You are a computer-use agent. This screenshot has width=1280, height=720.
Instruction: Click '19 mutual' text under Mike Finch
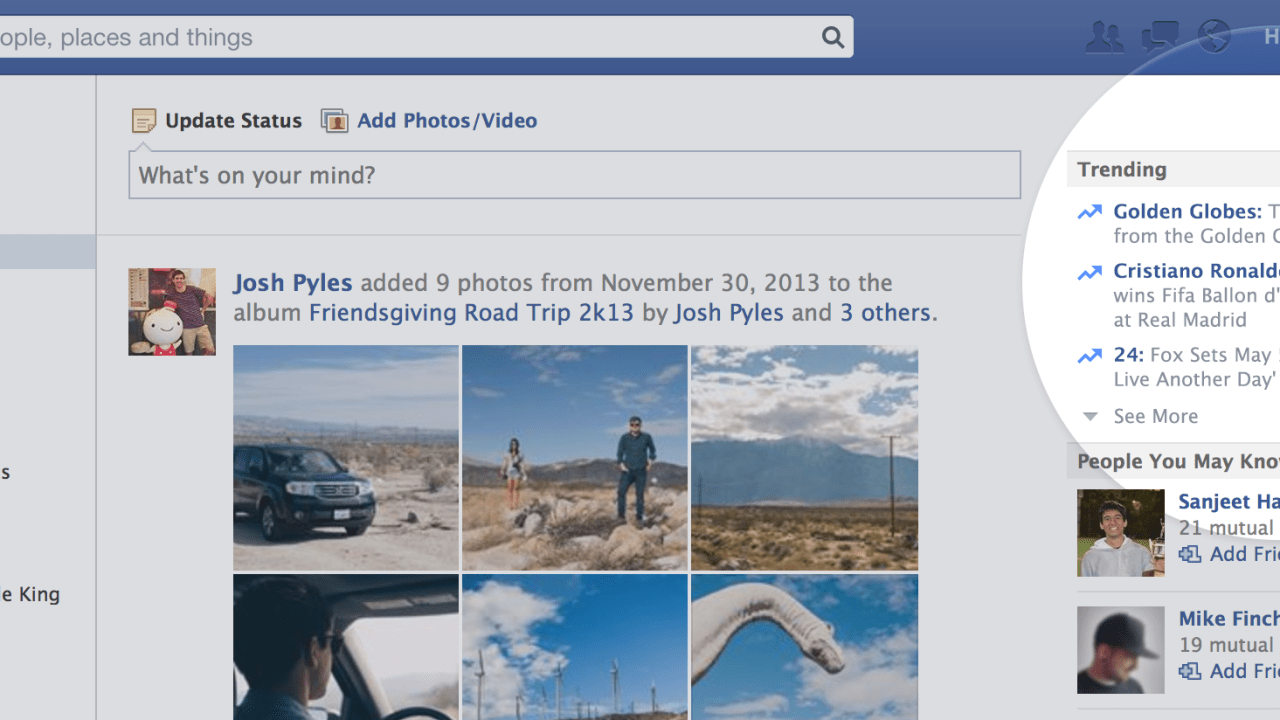pos(1226,645)
